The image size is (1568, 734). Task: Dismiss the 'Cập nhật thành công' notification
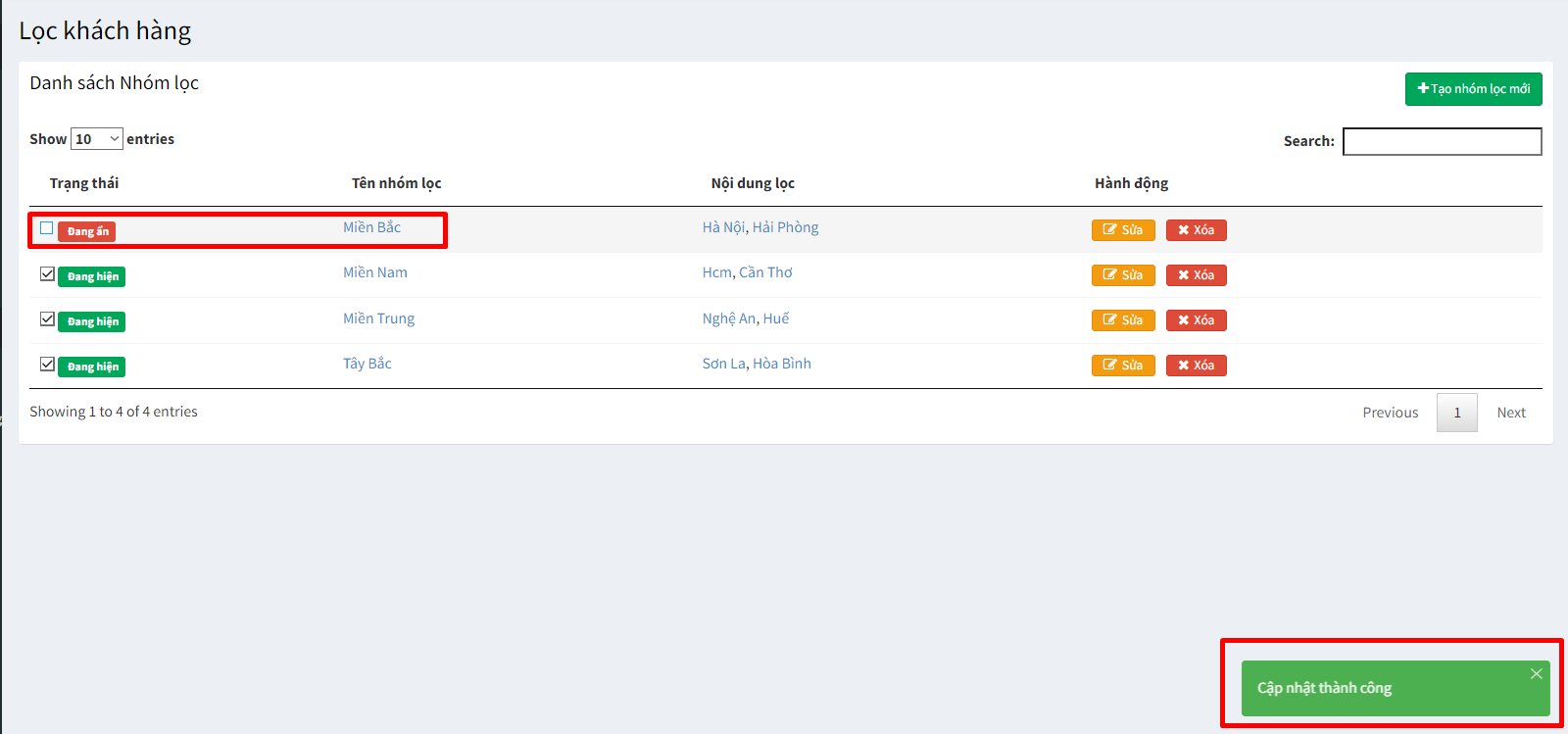click(1537, 673)
